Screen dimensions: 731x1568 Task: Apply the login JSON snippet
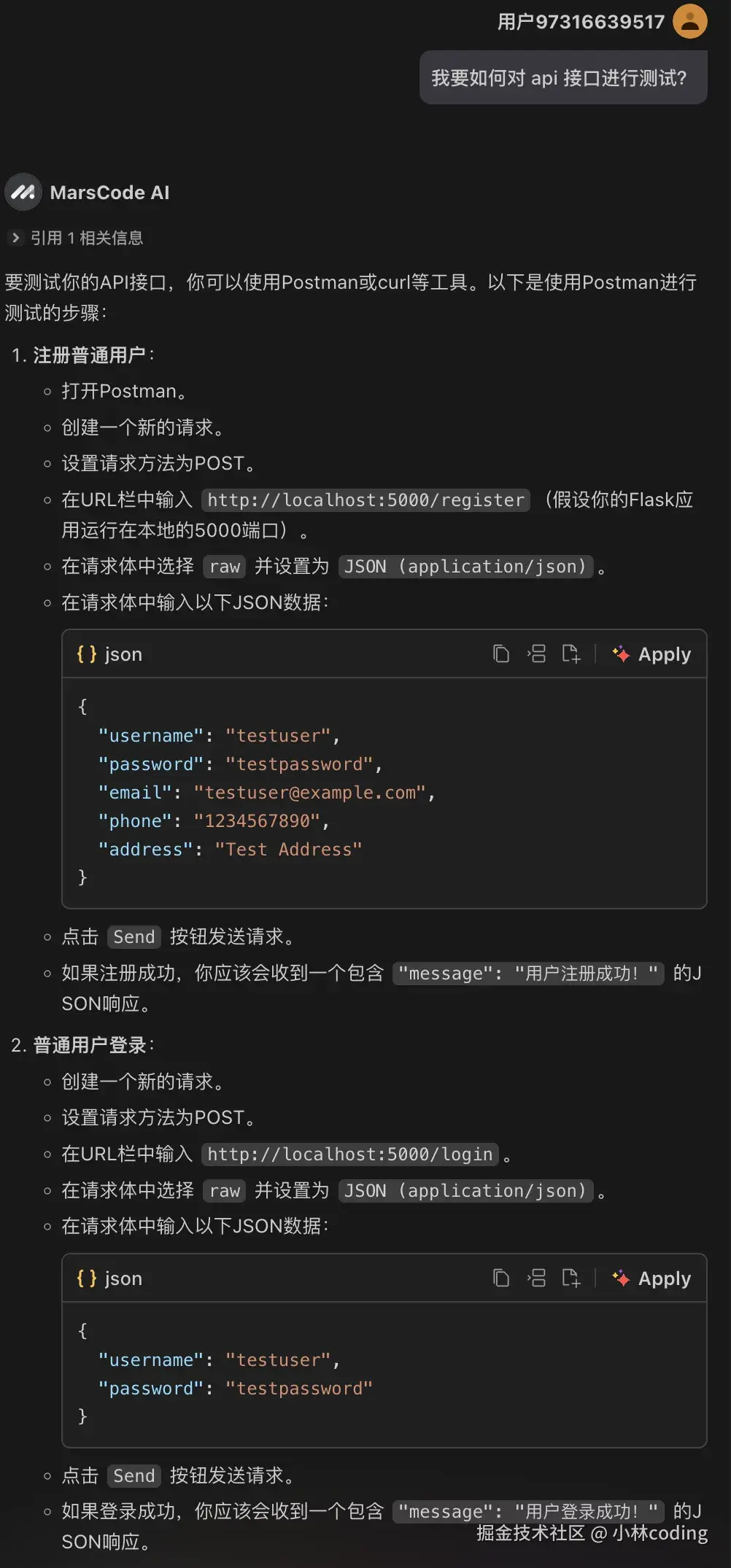(662, 1278)
